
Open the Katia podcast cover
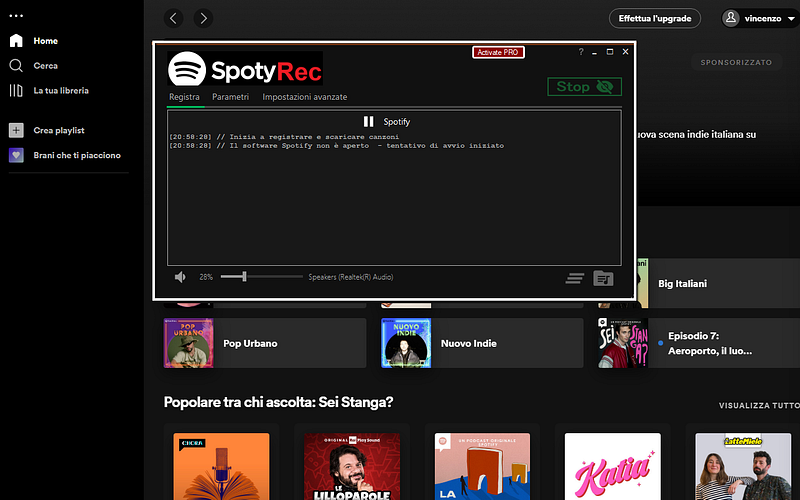pyautogui.click(x=613, y=466)
